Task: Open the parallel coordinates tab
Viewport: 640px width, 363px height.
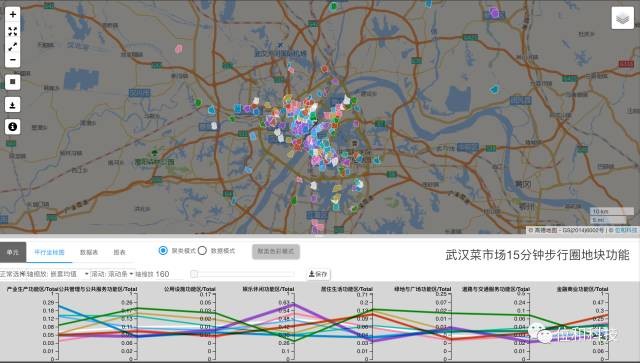Action: click(x=49, y=252)
